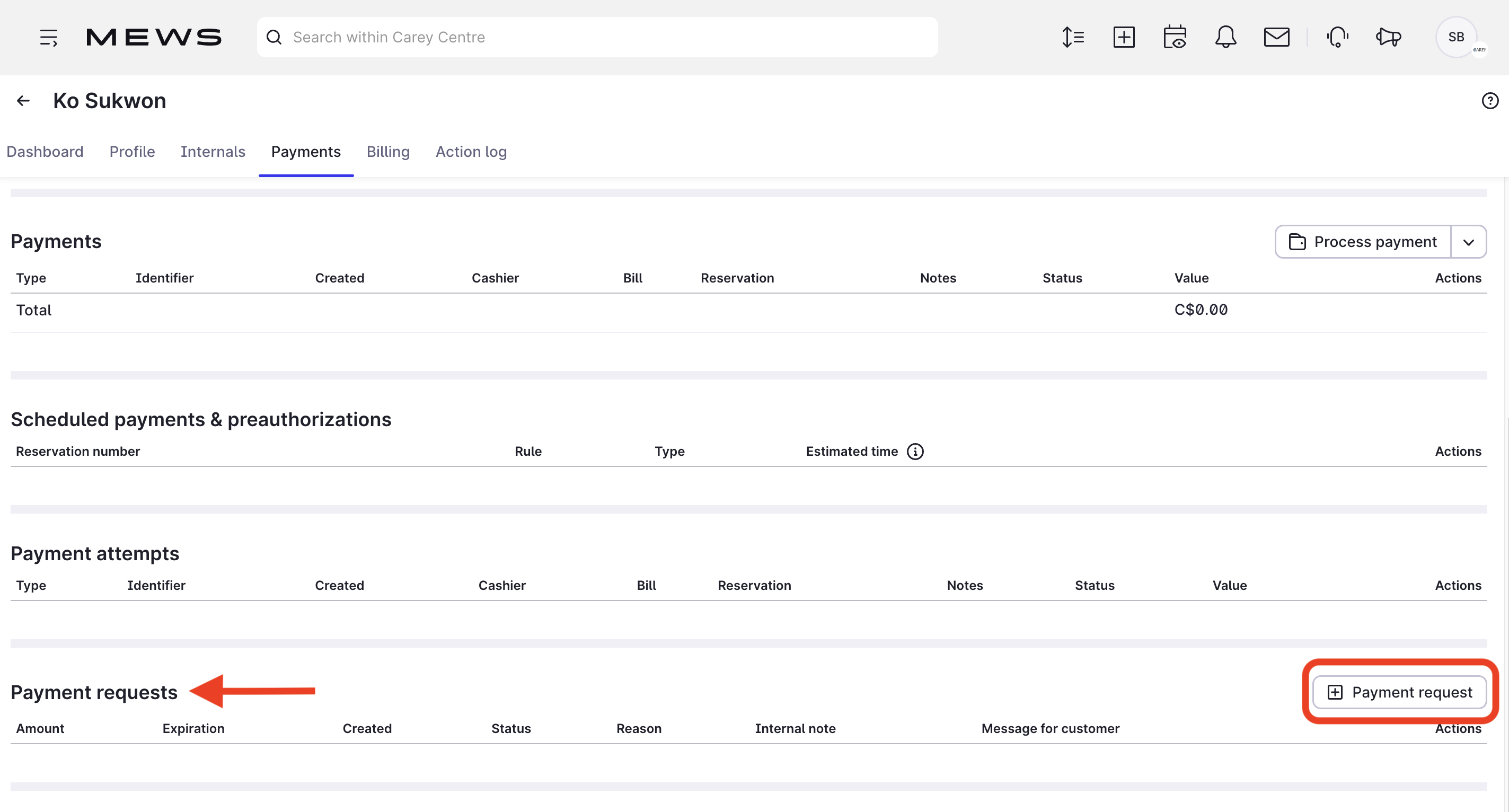Click the headset support icon
This screenshot has height=812, width=1509.
click(x=1337, y=38)
